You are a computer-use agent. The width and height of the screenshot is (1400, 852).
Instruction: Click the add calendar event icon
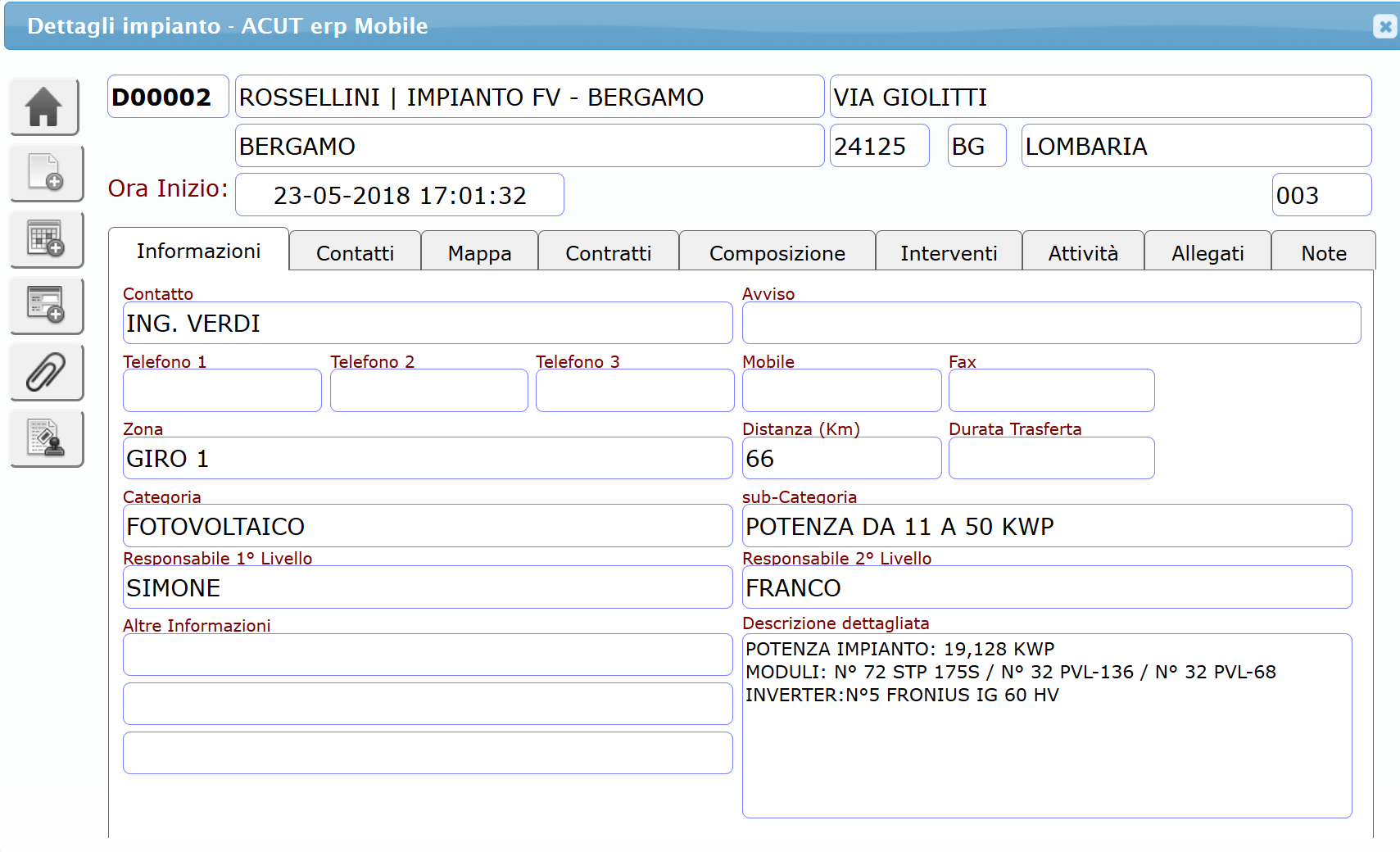[45, 239]
